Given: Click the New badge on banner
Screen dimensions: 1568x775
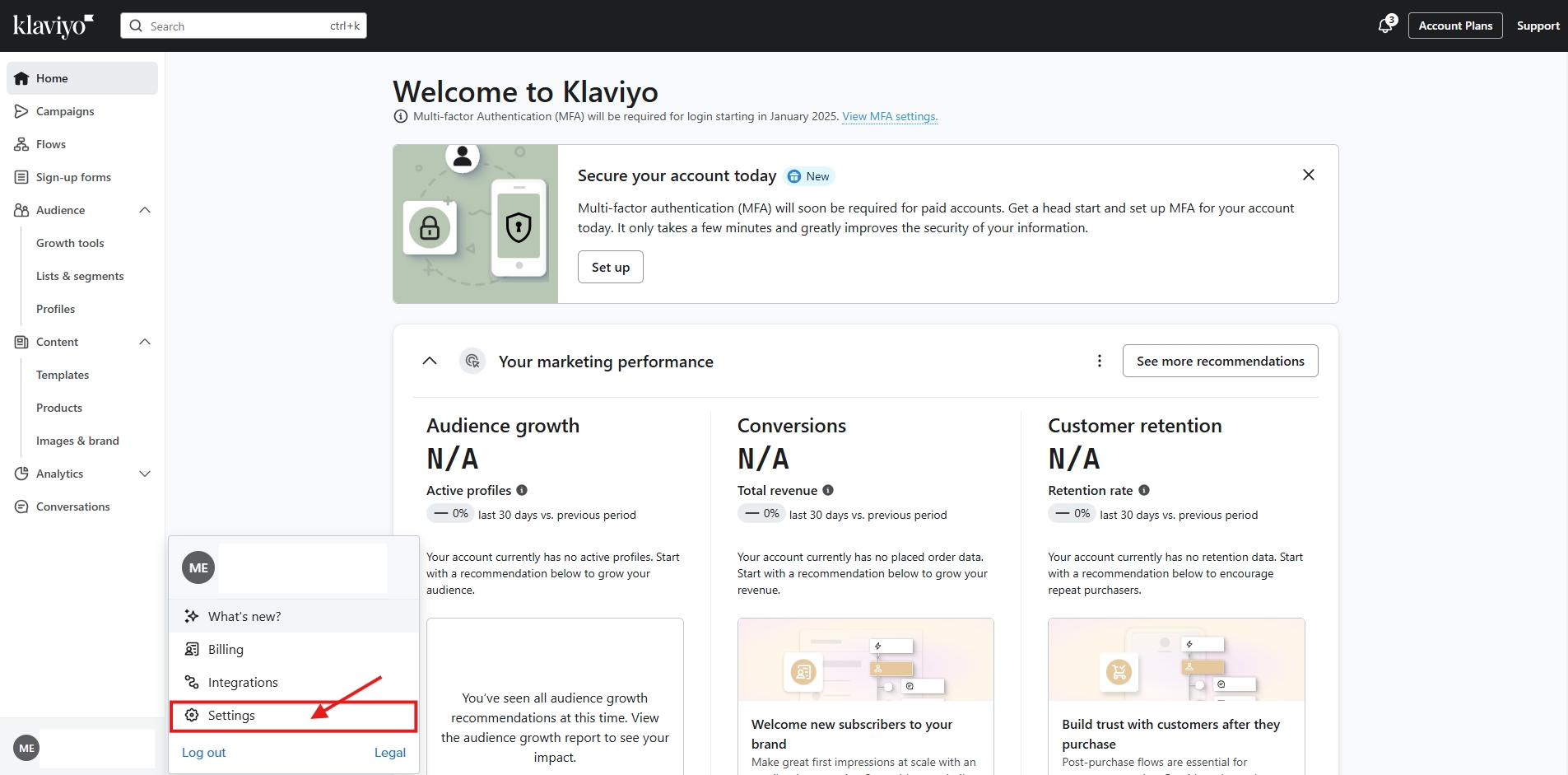Looking at the screenshot, I should (810, 176).
